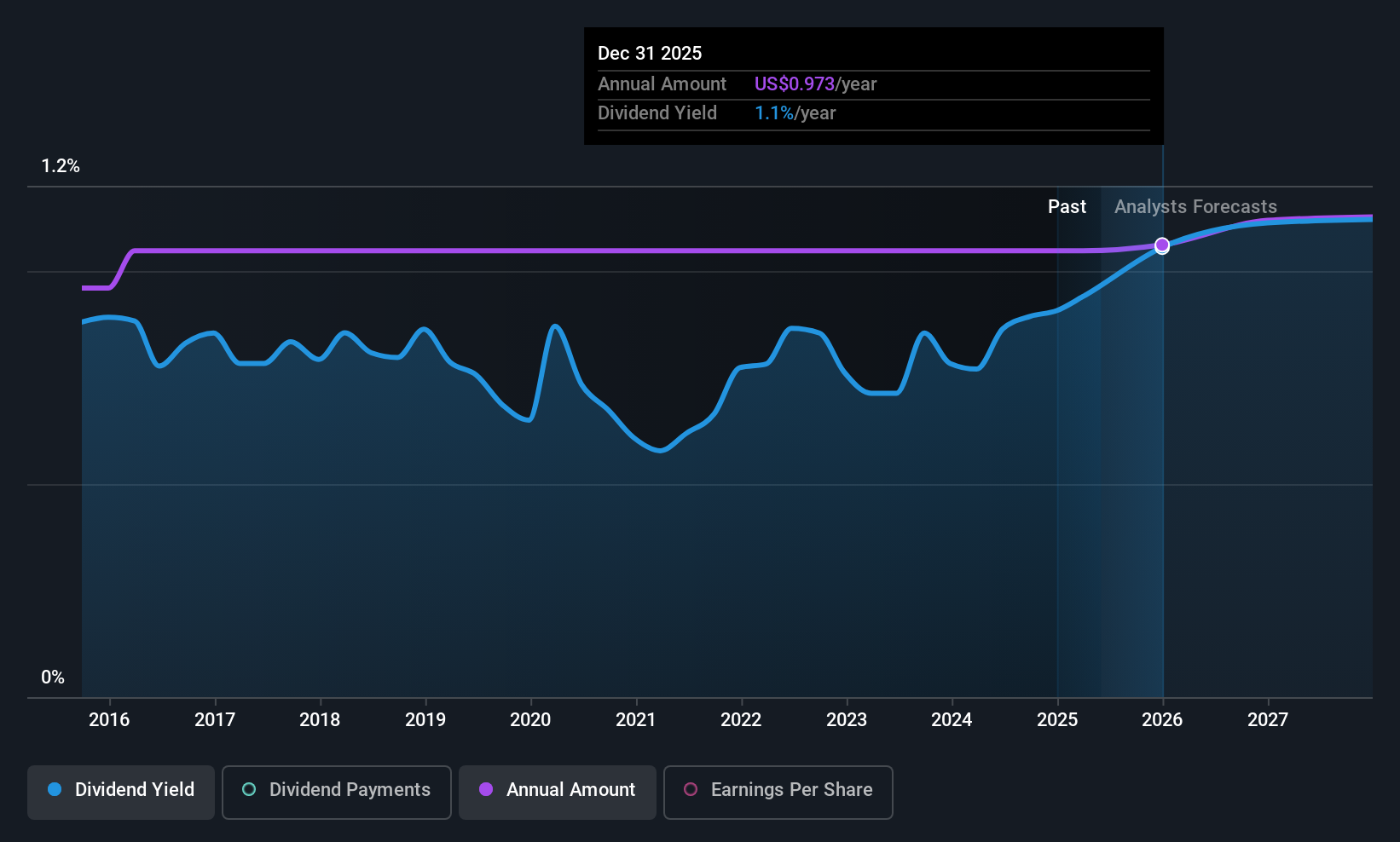Click the teal ring in Dividend Payments legend
Image resolution: width=1400 pixels, height=842 pixels.
tap(249, 789)
